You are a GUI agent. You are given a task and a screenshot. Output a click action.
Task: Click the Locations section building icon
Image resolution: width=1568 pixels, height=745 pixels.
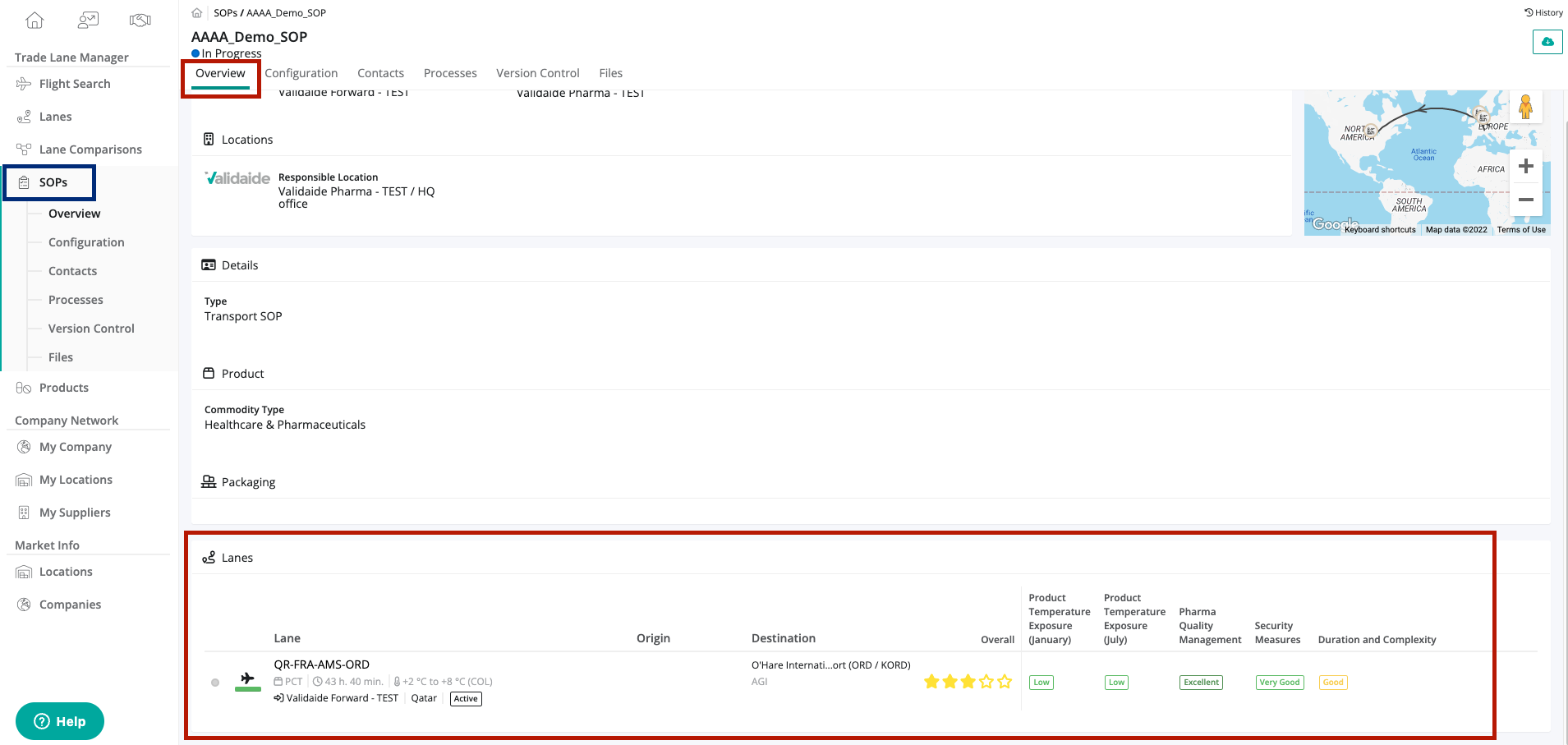click(209, 140)
